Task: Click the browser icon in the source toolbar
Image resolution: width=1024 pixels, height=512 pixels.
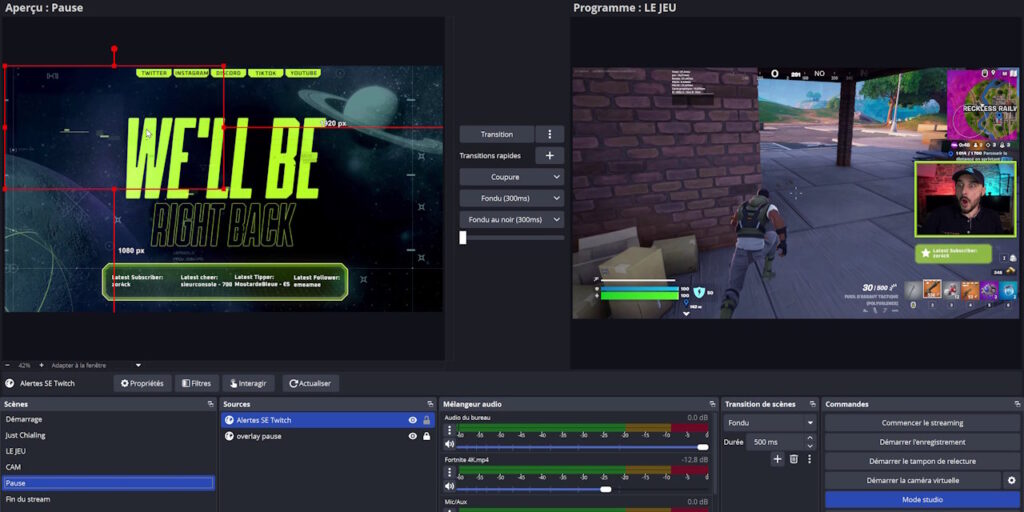Action: click(x=10, y=383)
